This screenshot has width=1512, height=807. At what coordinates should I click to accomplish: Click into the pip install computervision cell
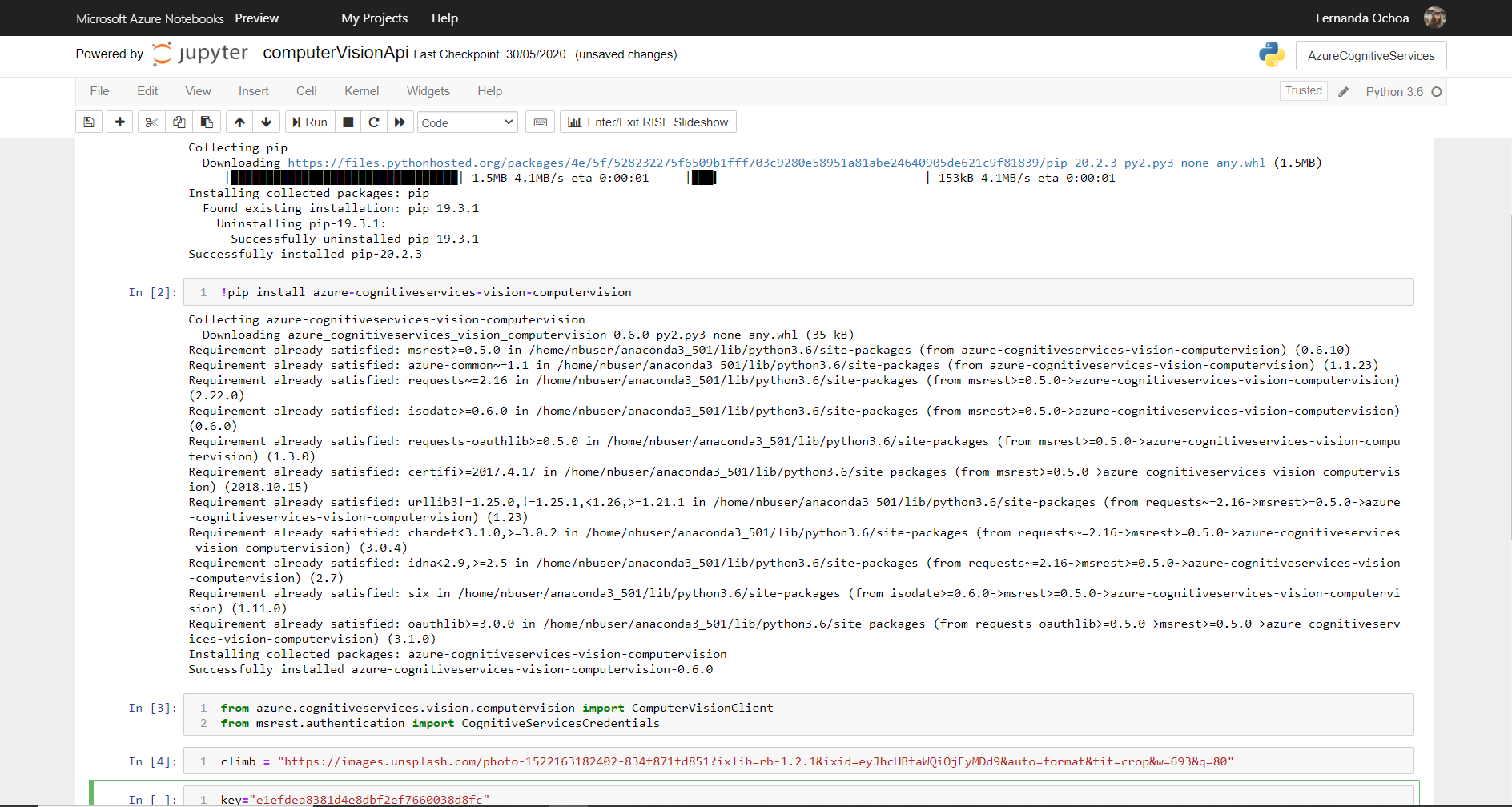[x=798, y=292]
